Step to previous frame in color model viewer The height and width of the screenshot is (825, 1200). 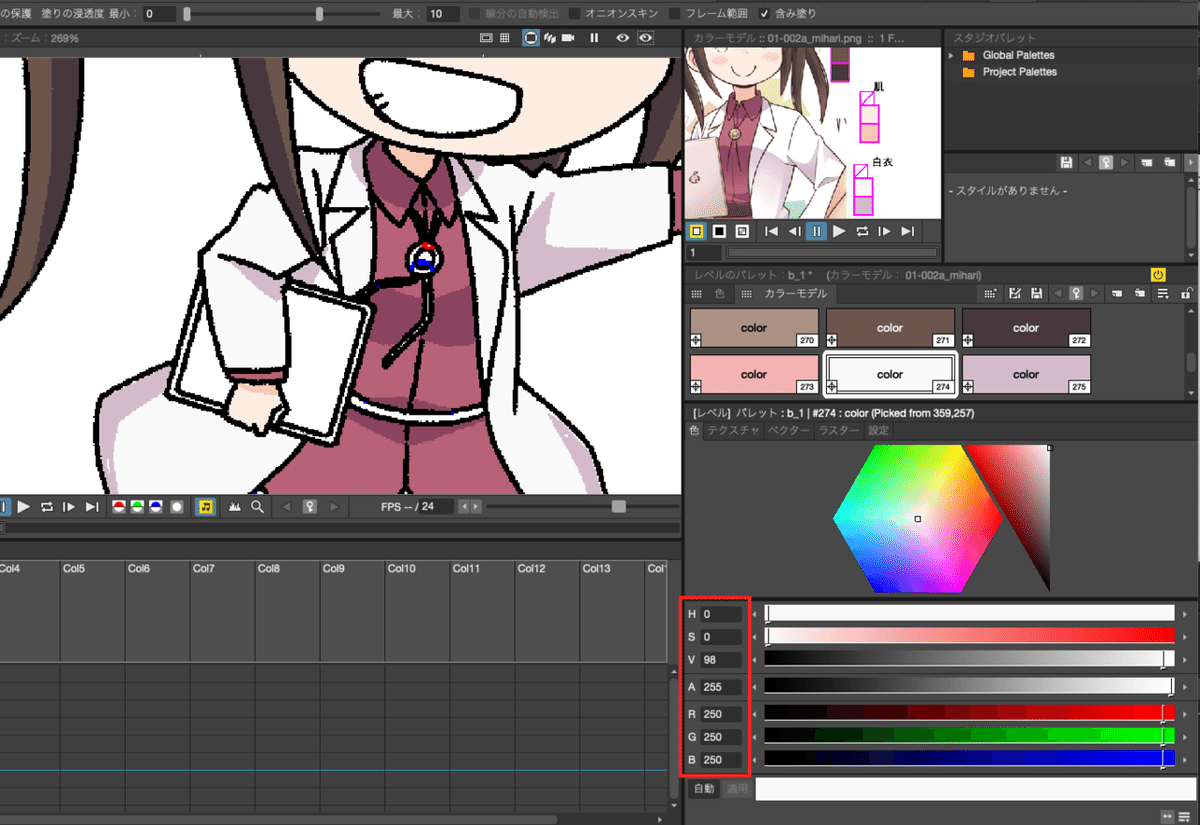795,231
